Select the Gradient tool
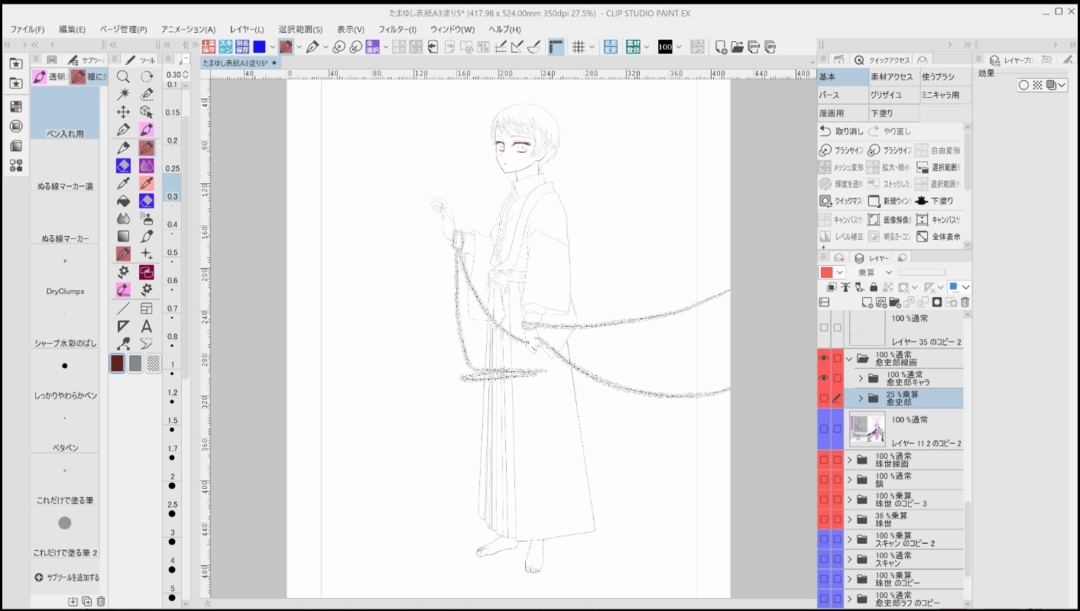Viewport: 1080px width, 611px height. click(123, 236)
